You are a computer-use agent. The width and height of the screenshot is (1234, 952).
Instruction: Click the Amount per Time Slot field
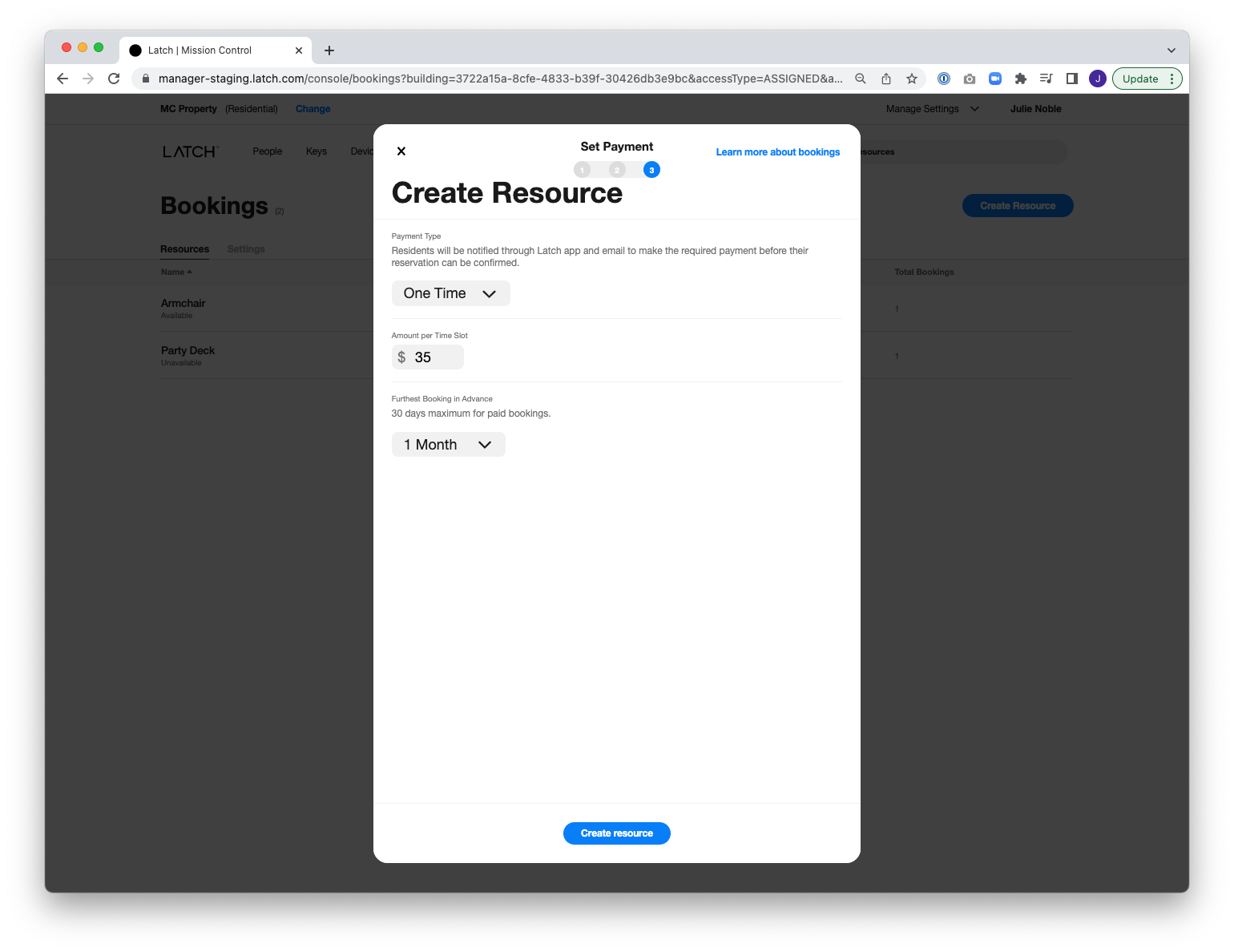[x=428, y=357]
